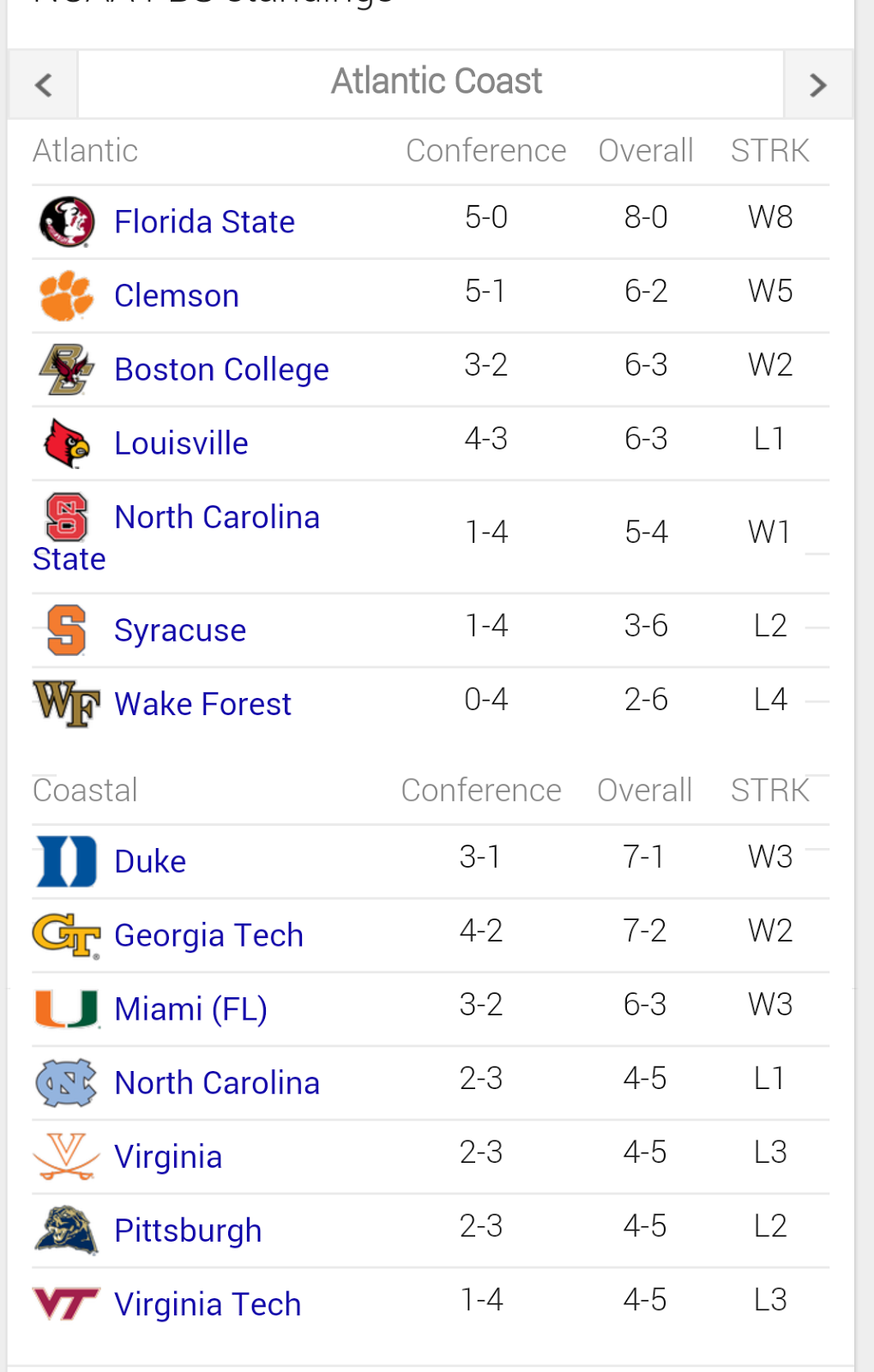Open the Wake Forest team link
The width and height of the screenshot is (874, 1372).
click(x=203, y=704)
